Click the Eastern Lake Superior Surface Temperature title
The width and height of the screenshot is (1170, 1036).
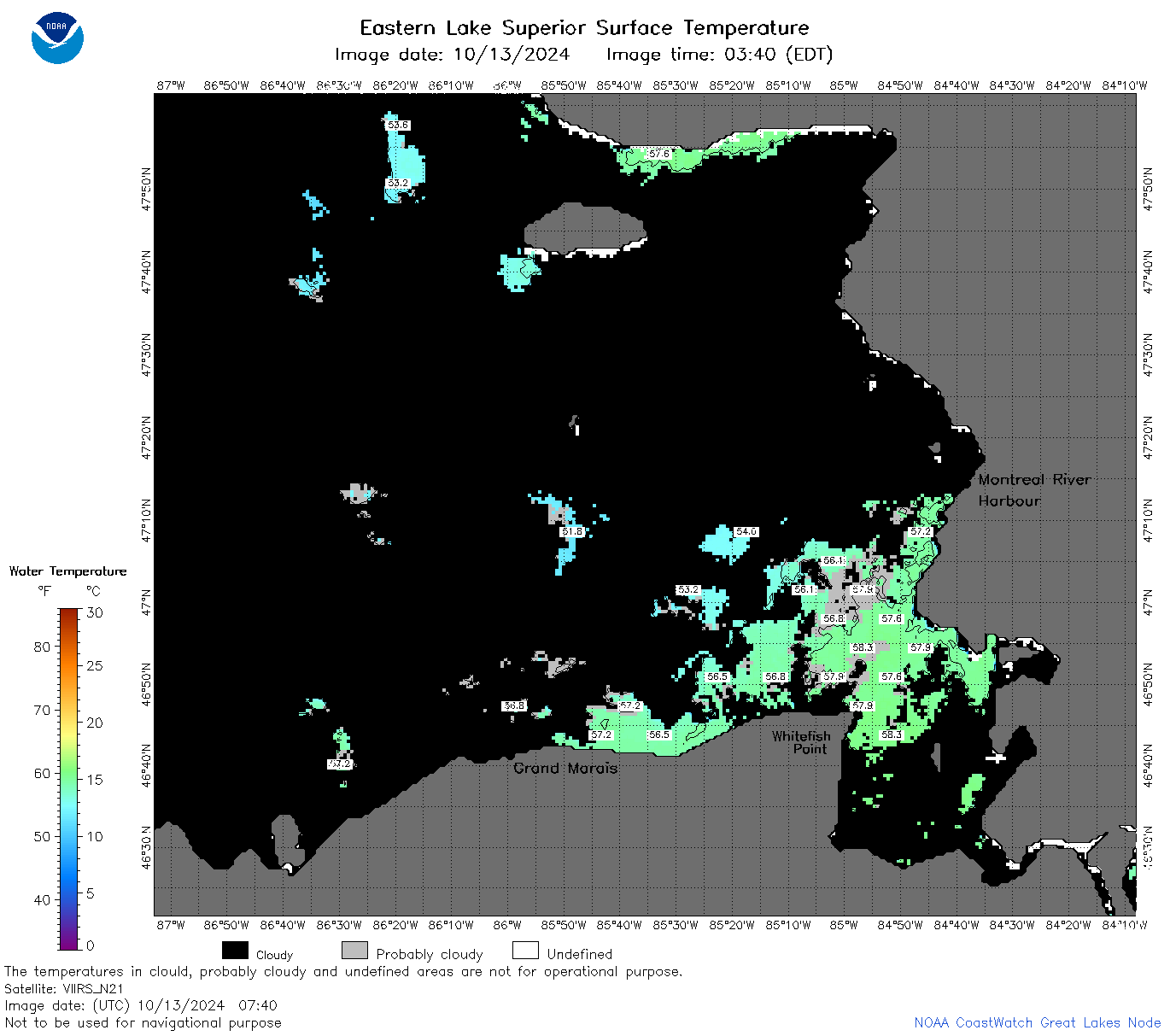[x=584, y=28]
